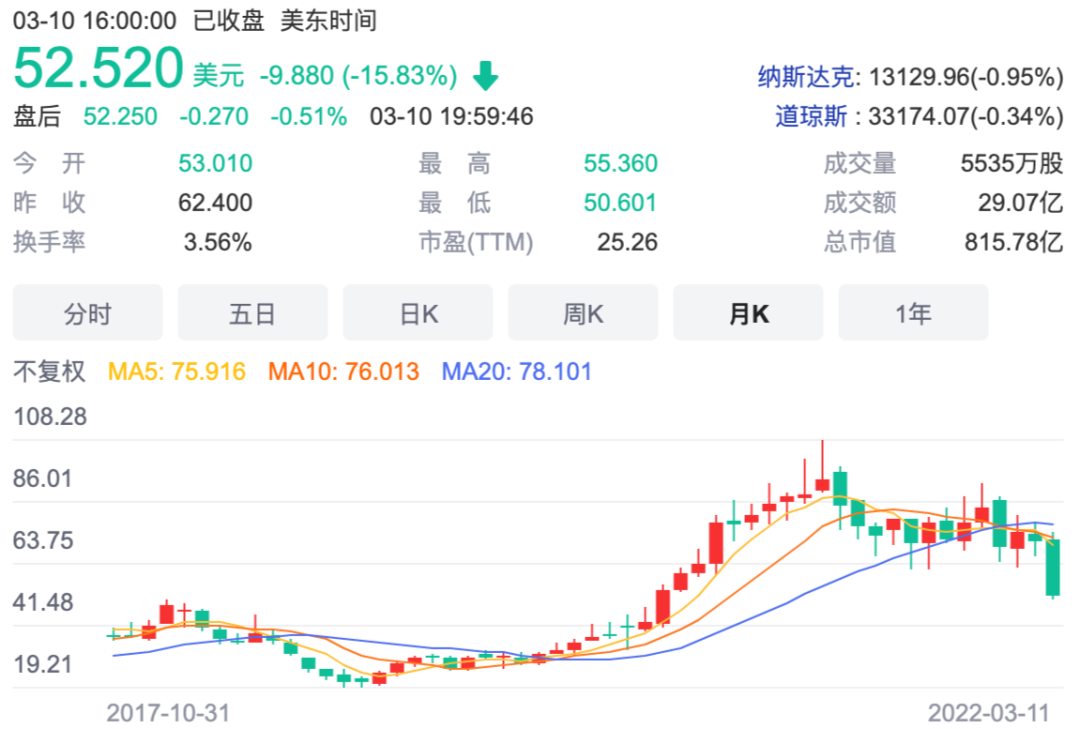Toggle the blue MA20 indicator label

517,372
